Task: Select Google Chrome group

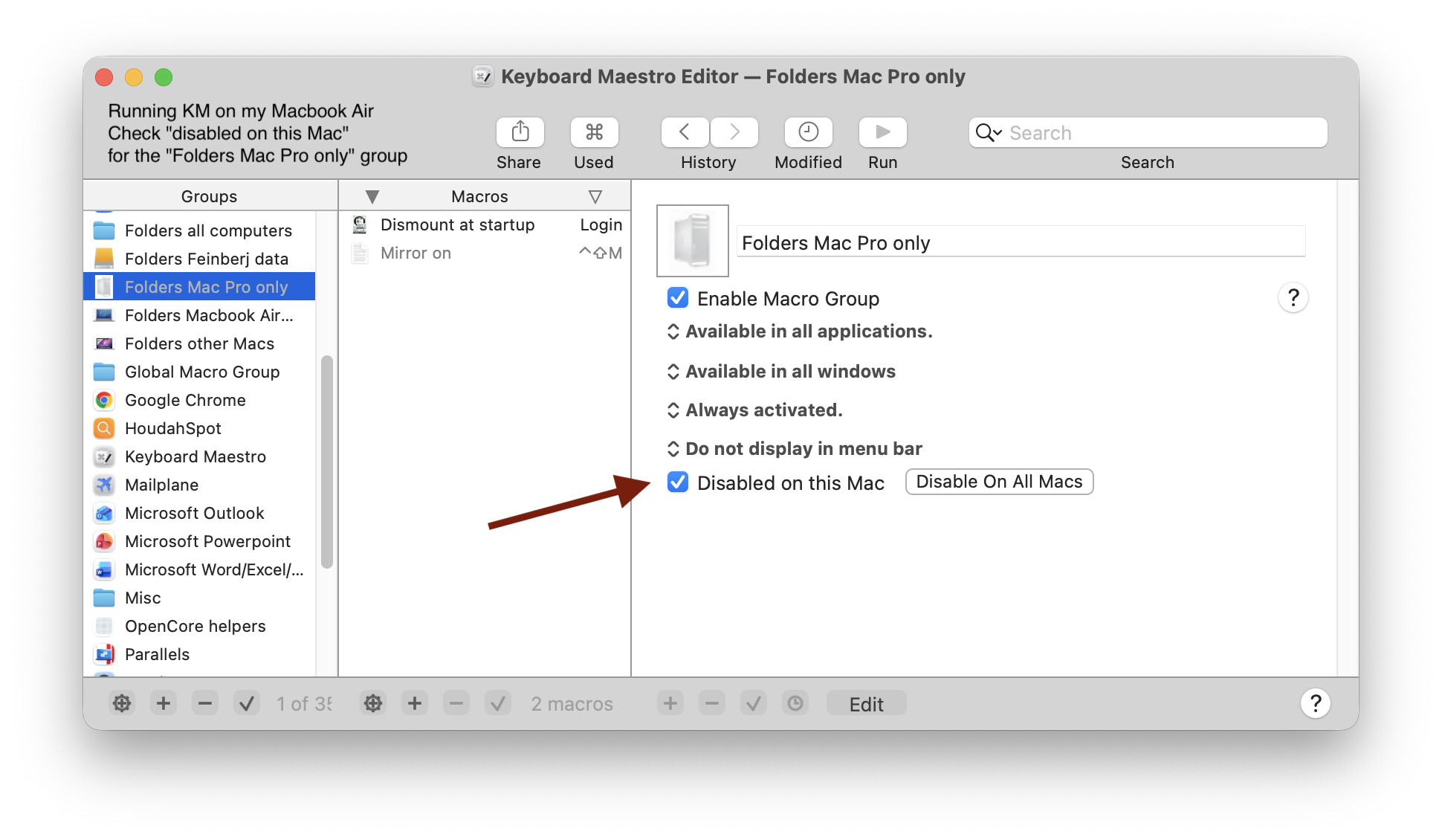Action: 185,400
